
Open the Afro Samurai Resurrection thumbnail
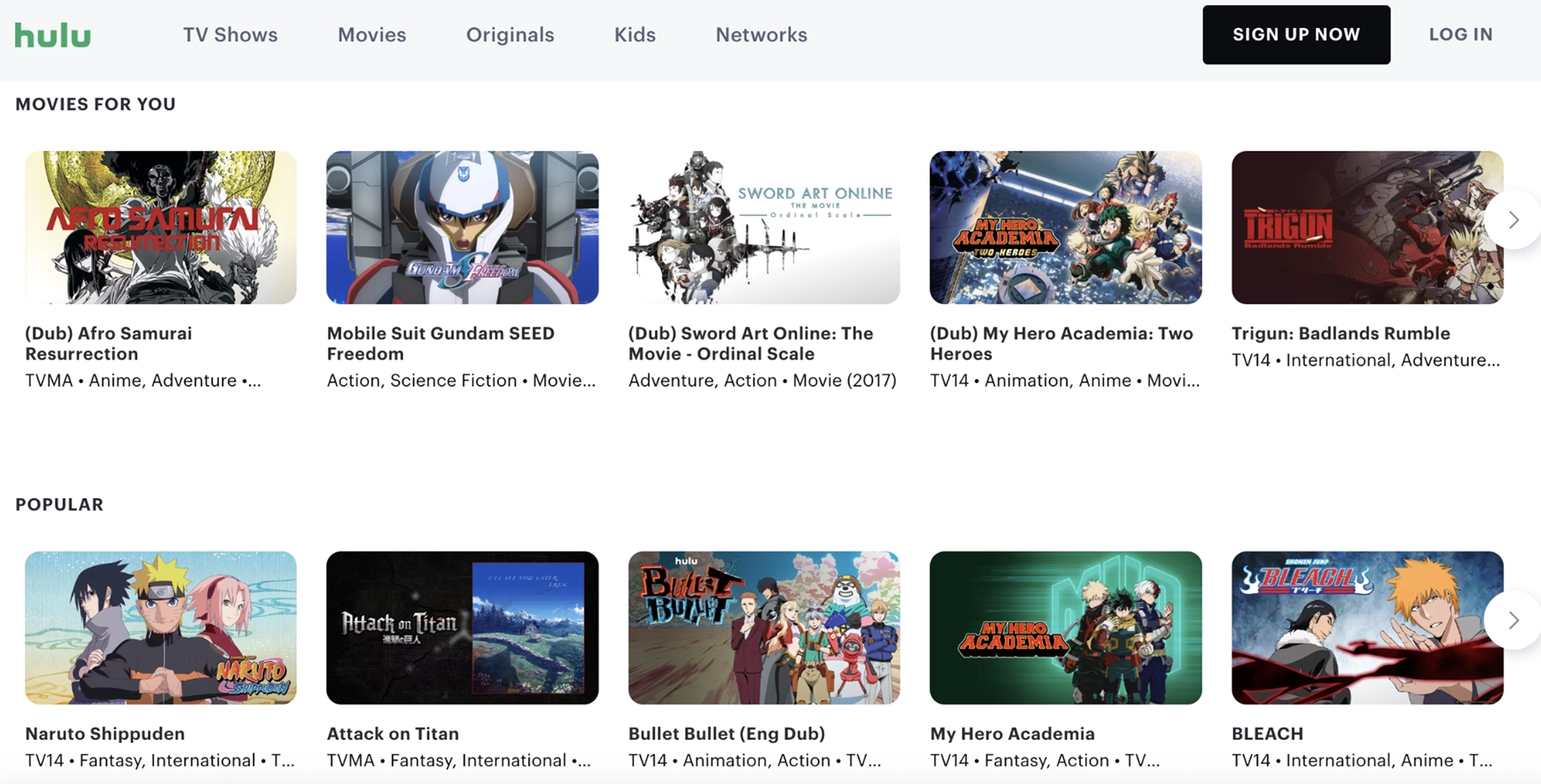pos(161,227)
